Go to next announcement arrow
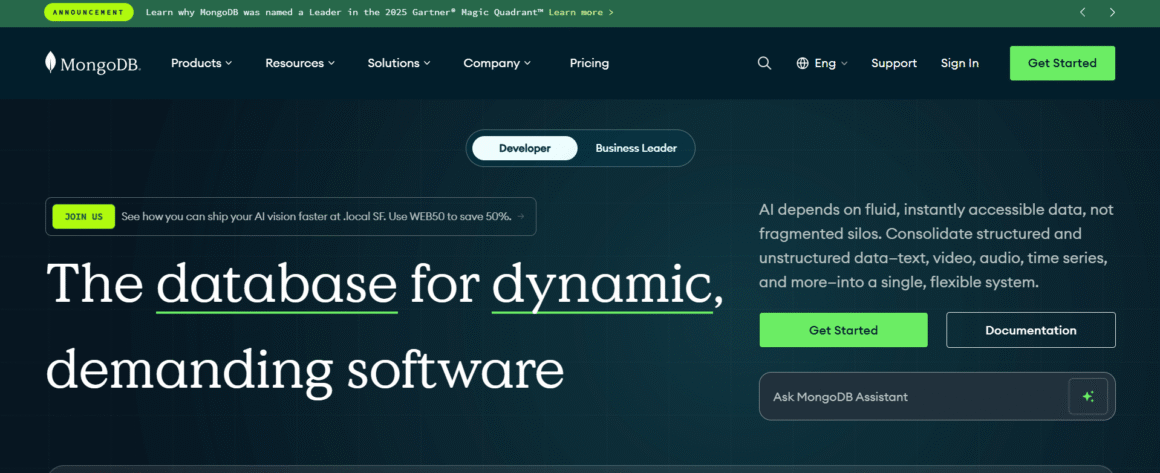This screenshot has width=1160, height=473. 1112,12
